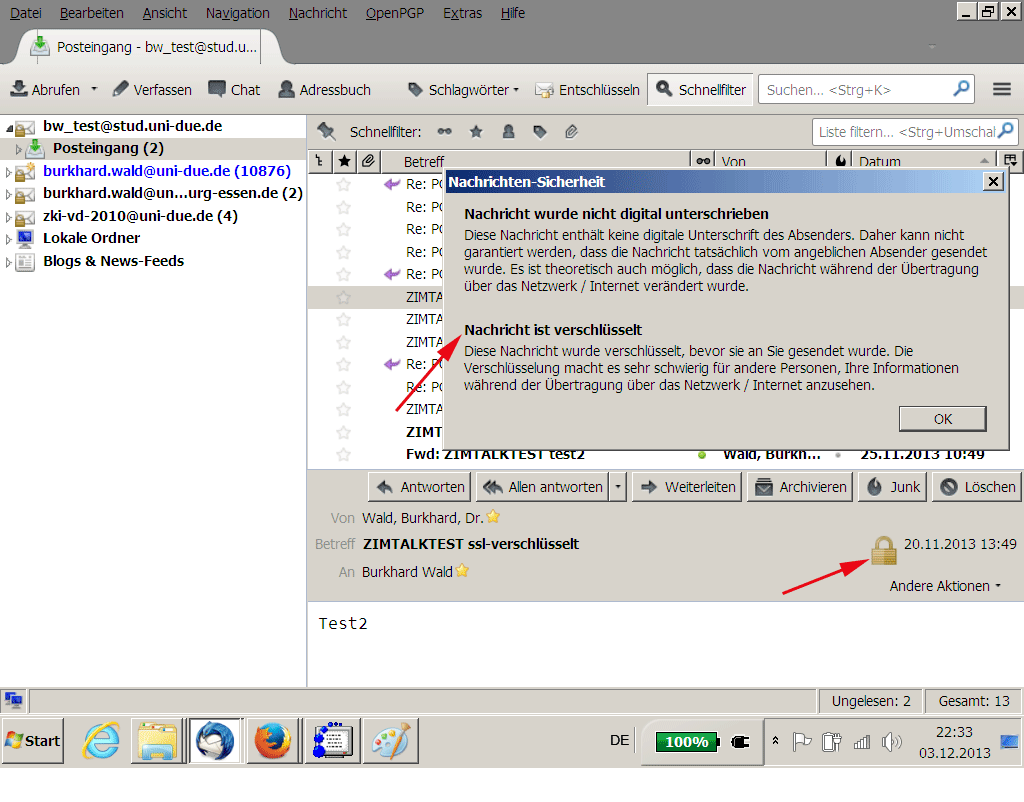Click the Antworten reply button
1024x802 pixels.
pyautogui.click(x=420, y=487)
